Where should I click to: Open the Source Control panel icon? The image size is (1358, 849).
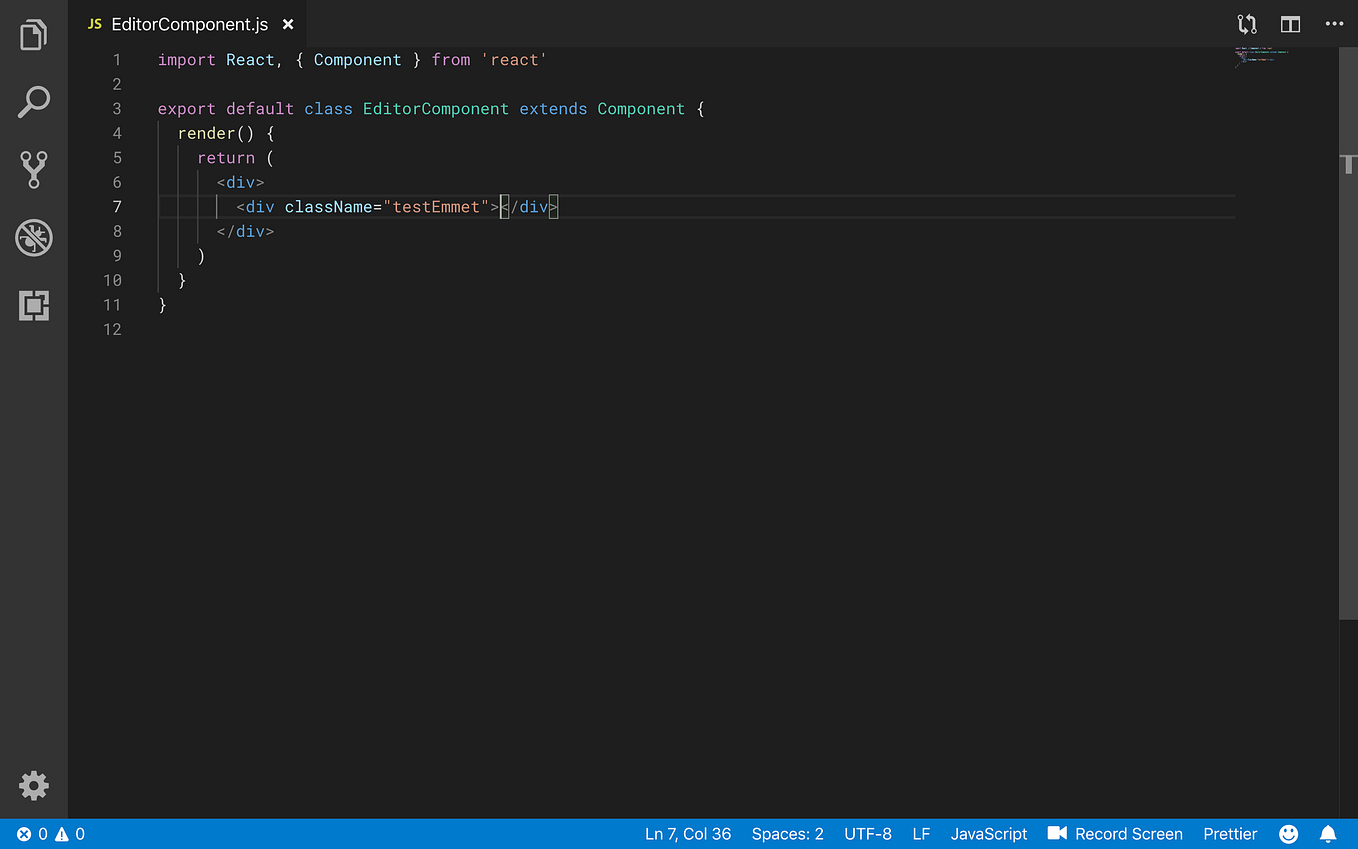pos(33,169)
